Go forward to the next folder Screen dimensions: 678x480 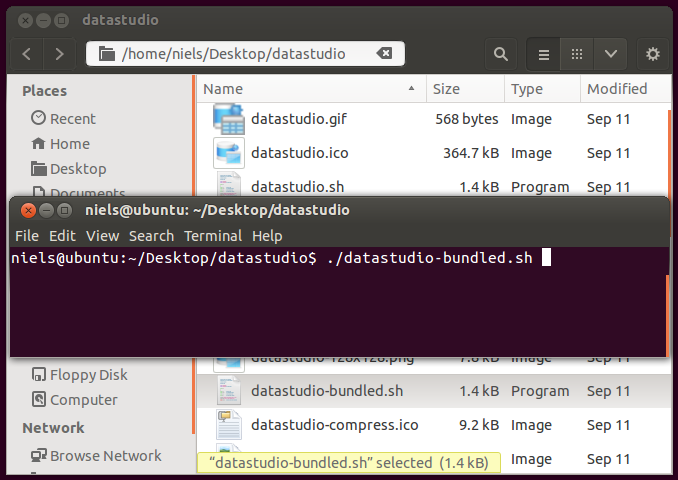[60, 54]
